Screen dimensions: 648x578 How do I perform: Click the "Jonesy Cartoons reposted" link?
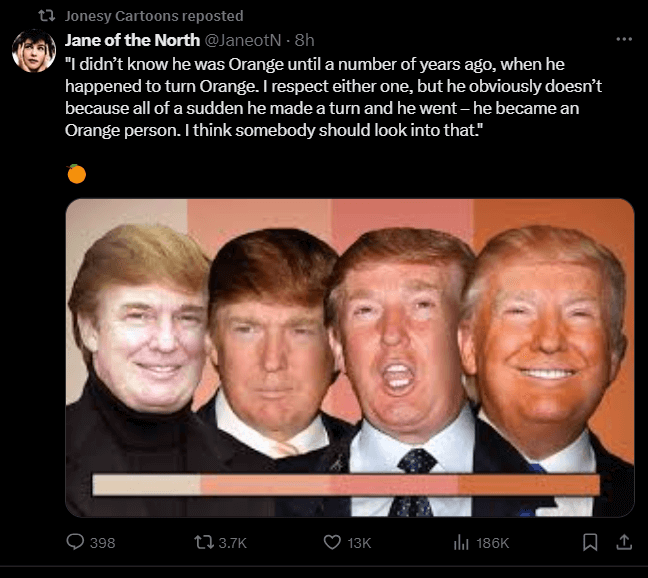click(x=153, y=16)
